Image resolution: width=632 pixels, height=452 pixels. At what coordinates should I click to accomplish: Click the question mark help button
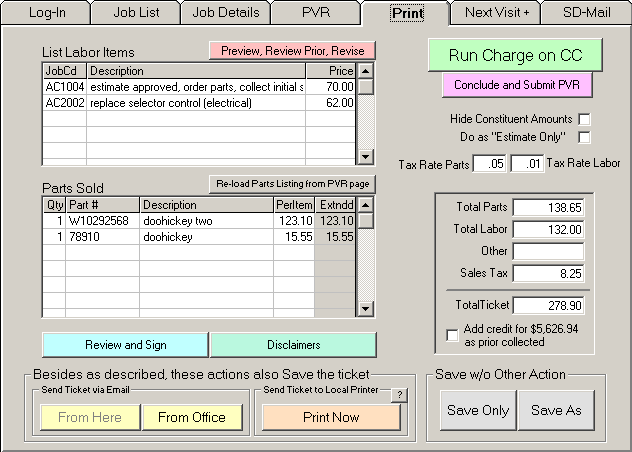click(x=397, y=395)
